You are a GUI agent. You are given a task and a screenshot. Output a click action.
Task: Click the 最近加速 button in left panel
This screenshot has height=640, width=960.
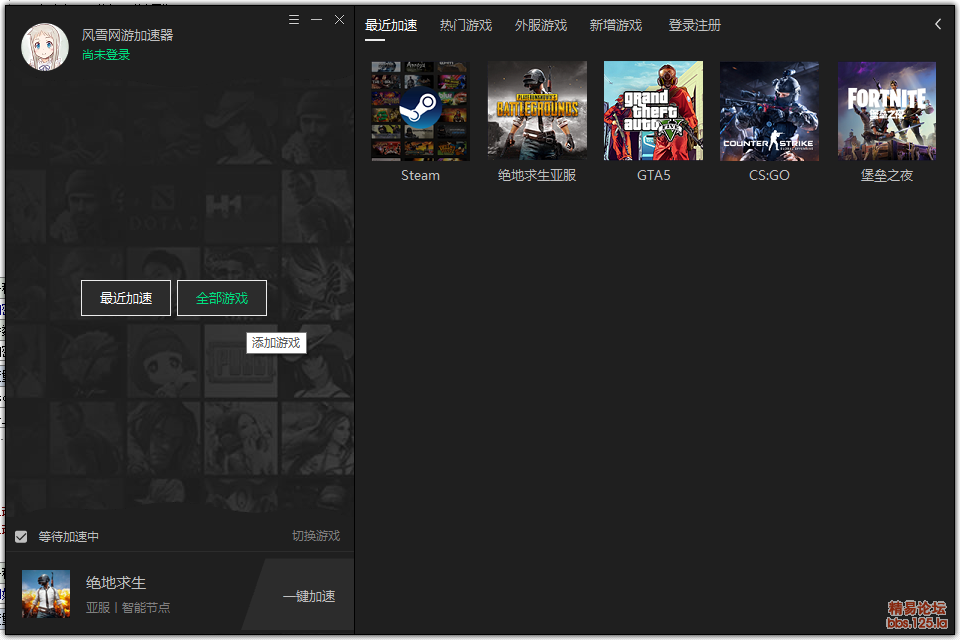(126, 298)
